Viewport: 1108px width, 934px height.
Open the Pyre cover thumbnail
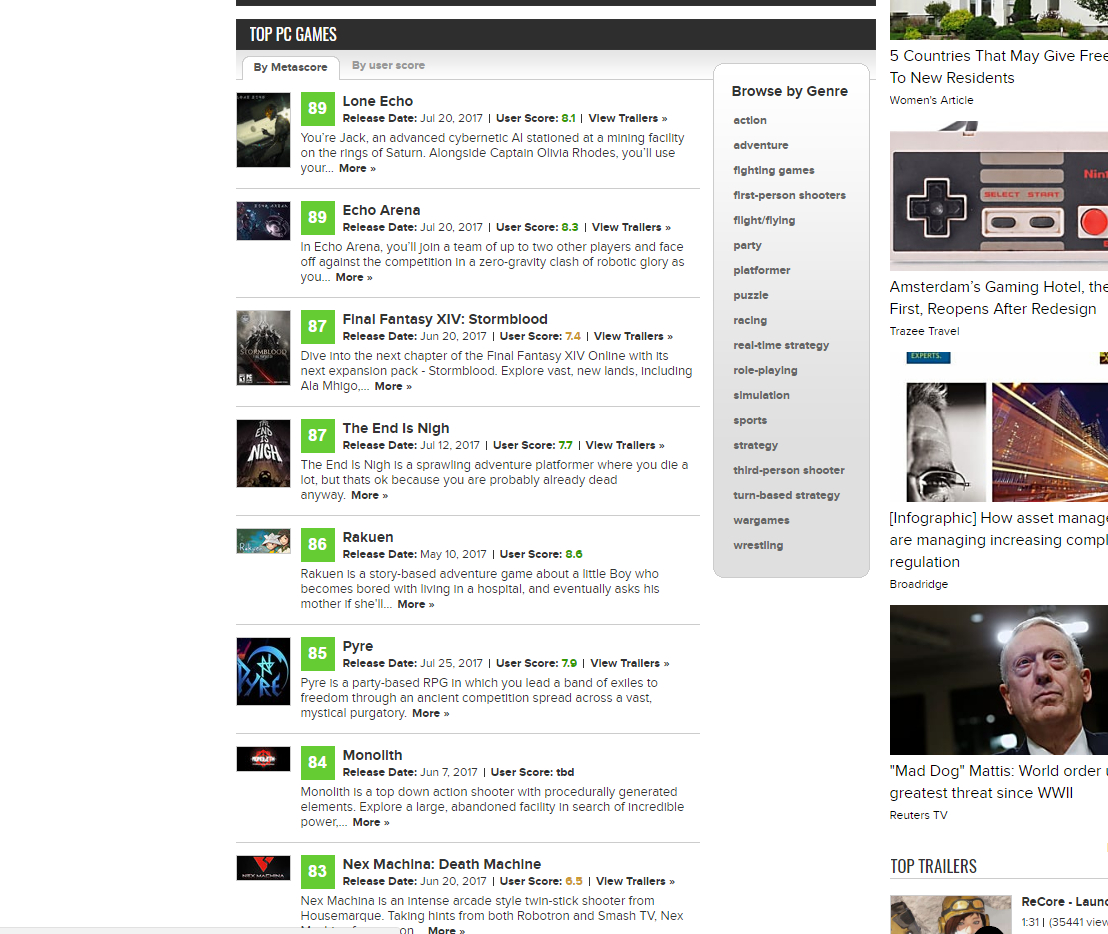tap(263, 671)
